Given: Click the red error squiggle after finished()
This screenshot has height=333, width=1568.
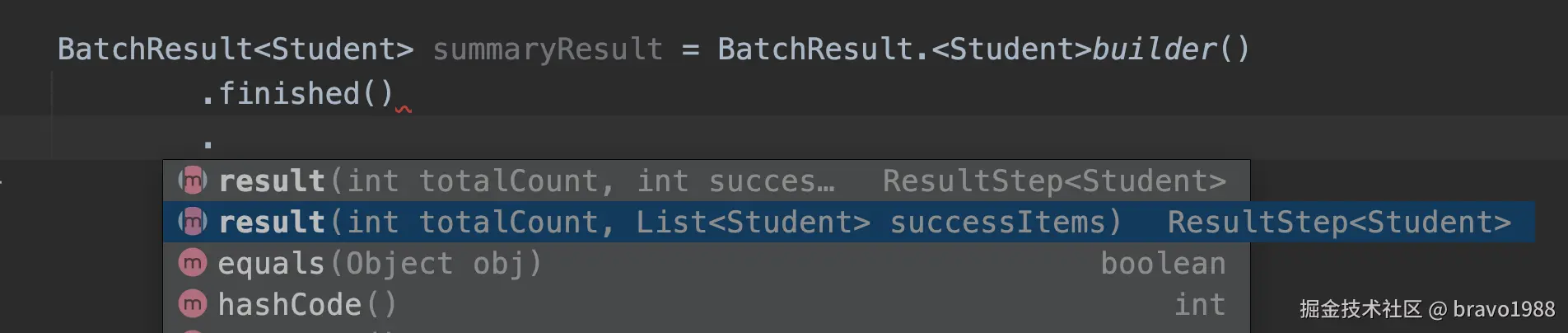Looking at the screenshot, I should coord(404,109).
